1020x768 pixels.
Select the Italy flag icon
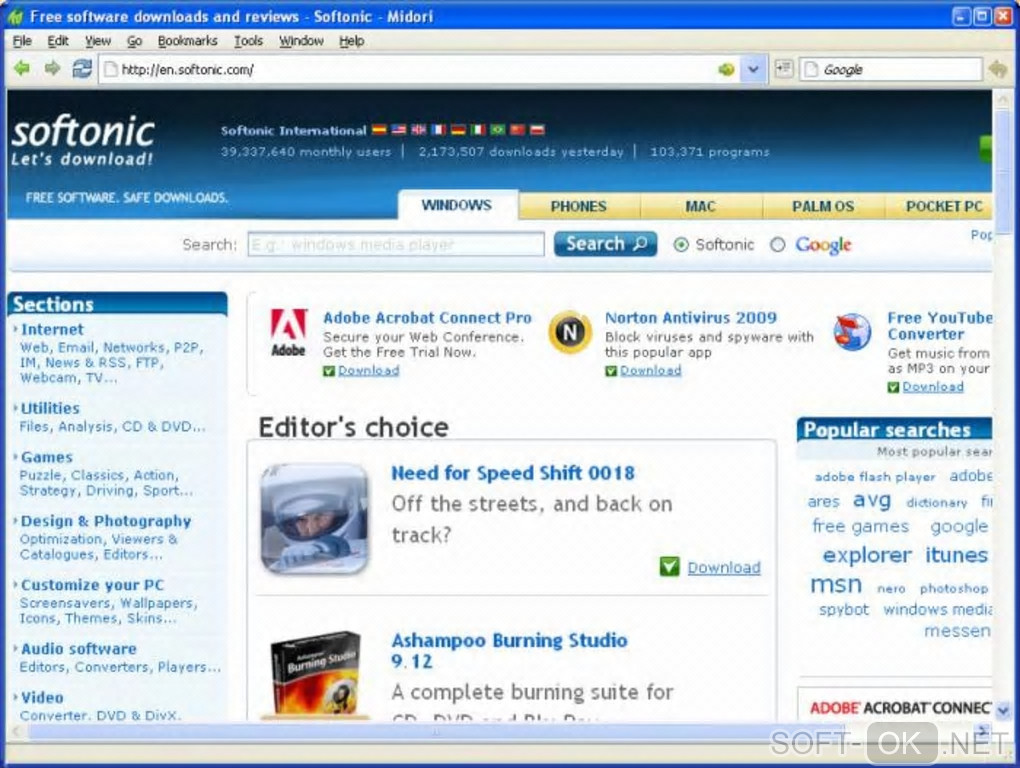tap(478, 130)
